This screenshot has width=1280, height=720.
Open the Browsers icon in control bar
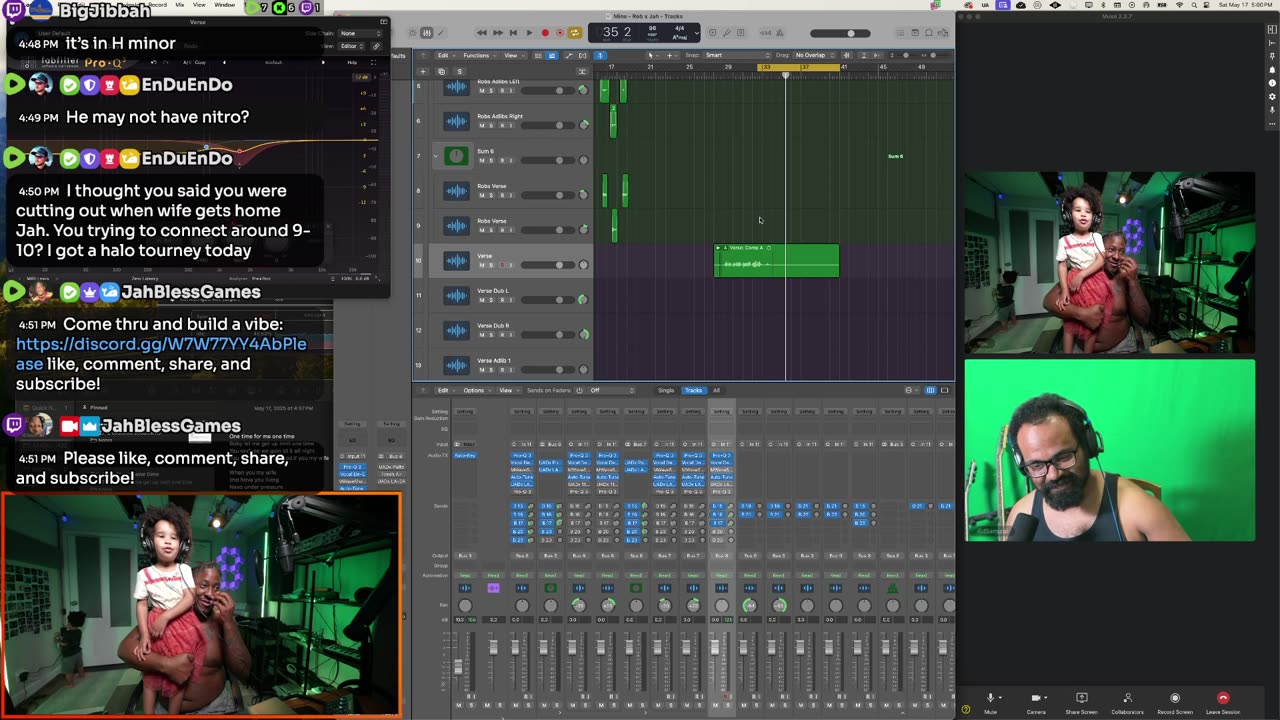pyautogui.click(x=943, y=33)
